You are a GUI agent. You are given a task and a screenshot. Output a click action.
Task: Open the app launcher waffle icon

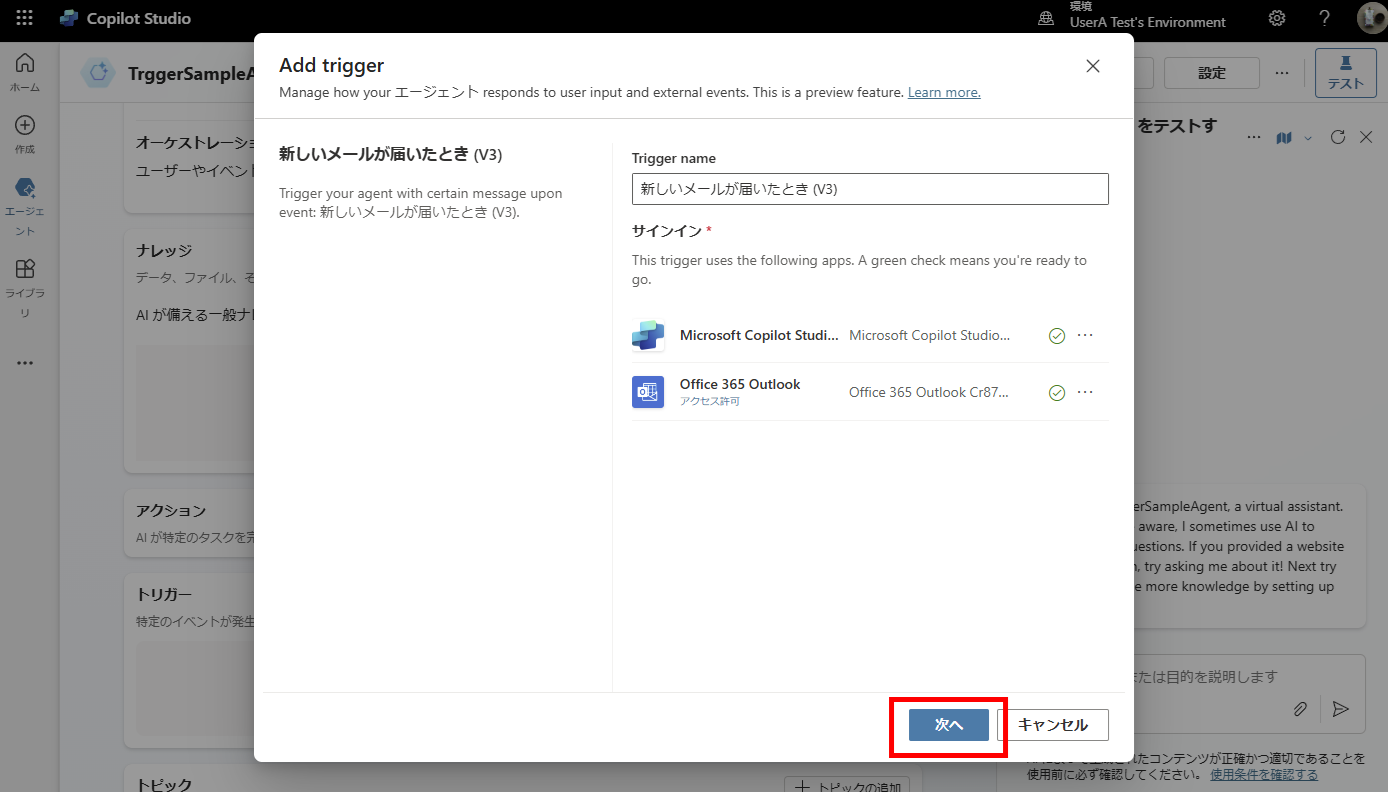(x=23, y=17)
